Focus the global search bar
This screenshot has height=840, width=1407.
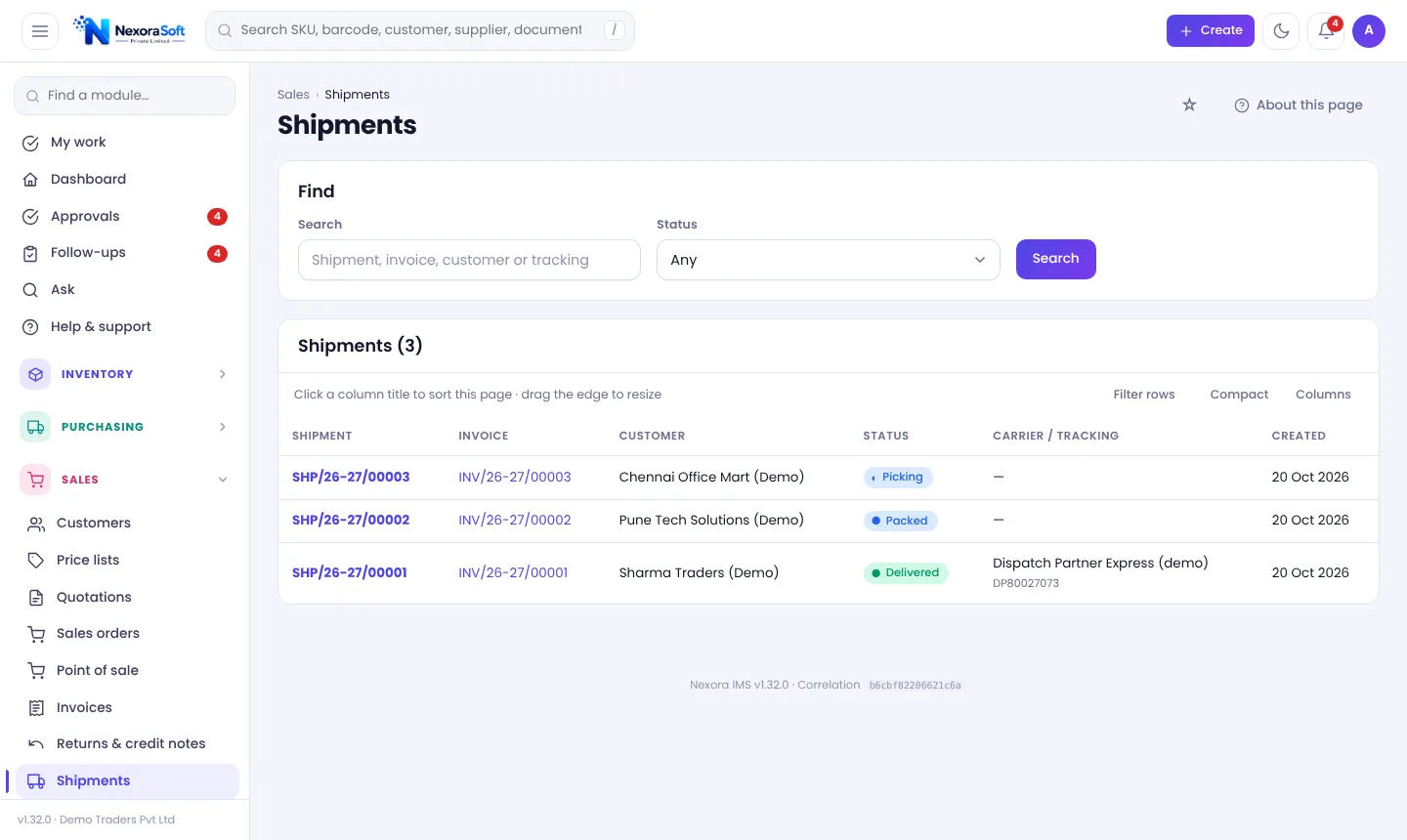click(420, 30)
